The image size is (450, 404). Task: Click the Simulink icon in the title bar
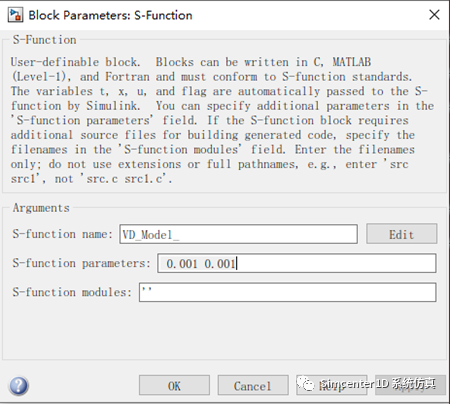[x=15, y=15]
